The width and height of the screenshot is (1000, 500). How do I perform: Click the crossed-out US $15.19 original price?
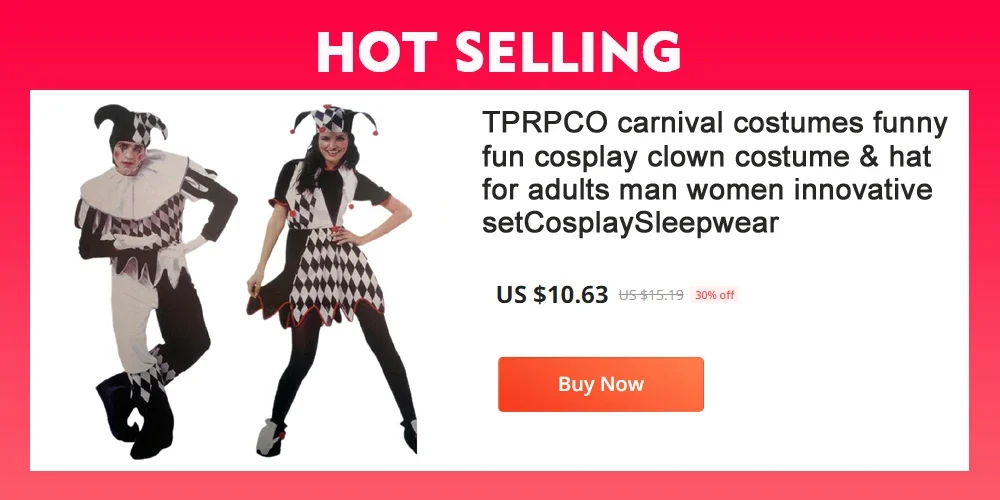point(651,295)
